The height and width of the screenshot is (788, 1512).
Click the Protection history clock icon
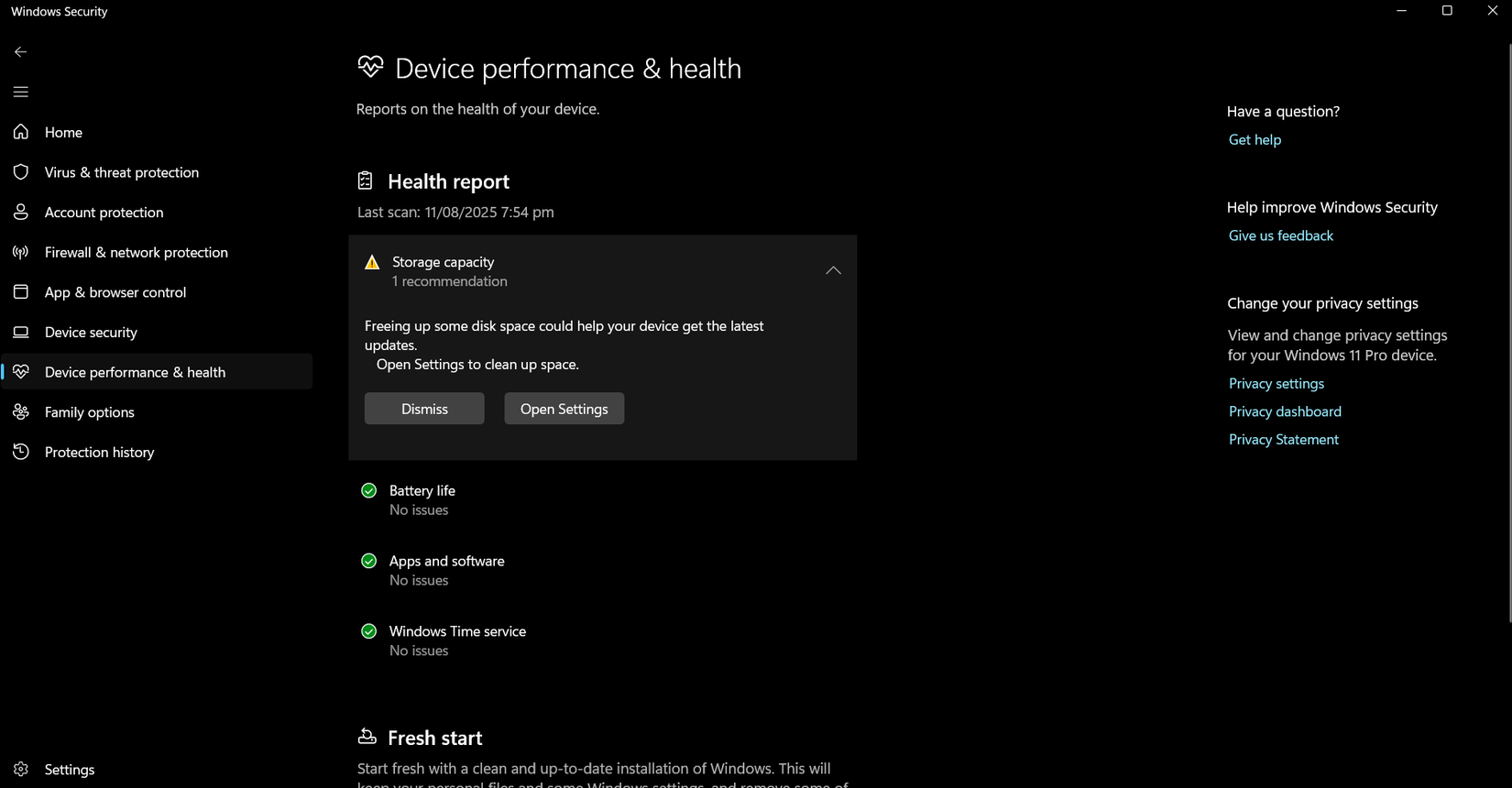21,452
